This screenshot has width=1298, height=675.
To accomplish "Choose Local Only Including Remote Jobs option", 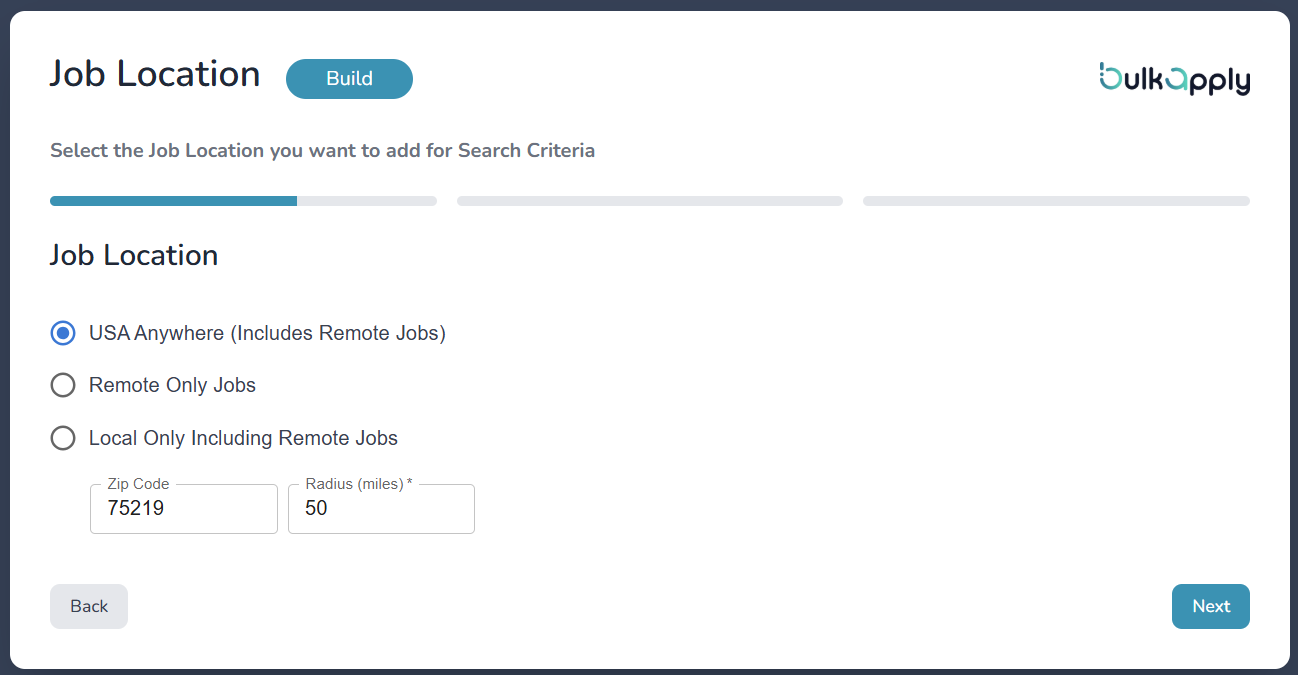I will (x=63, y=438).
